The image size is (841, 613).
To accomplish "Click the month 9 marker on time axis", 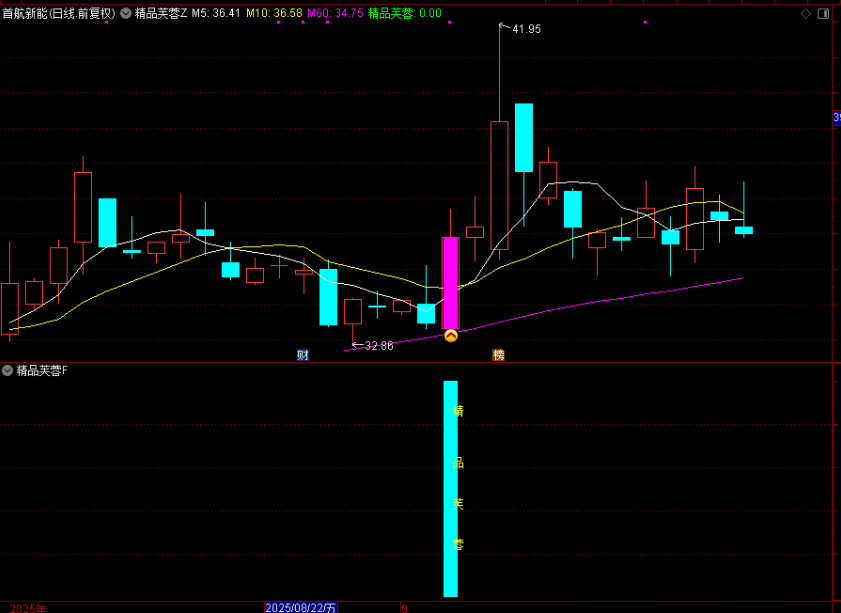I will coord(404,607).
